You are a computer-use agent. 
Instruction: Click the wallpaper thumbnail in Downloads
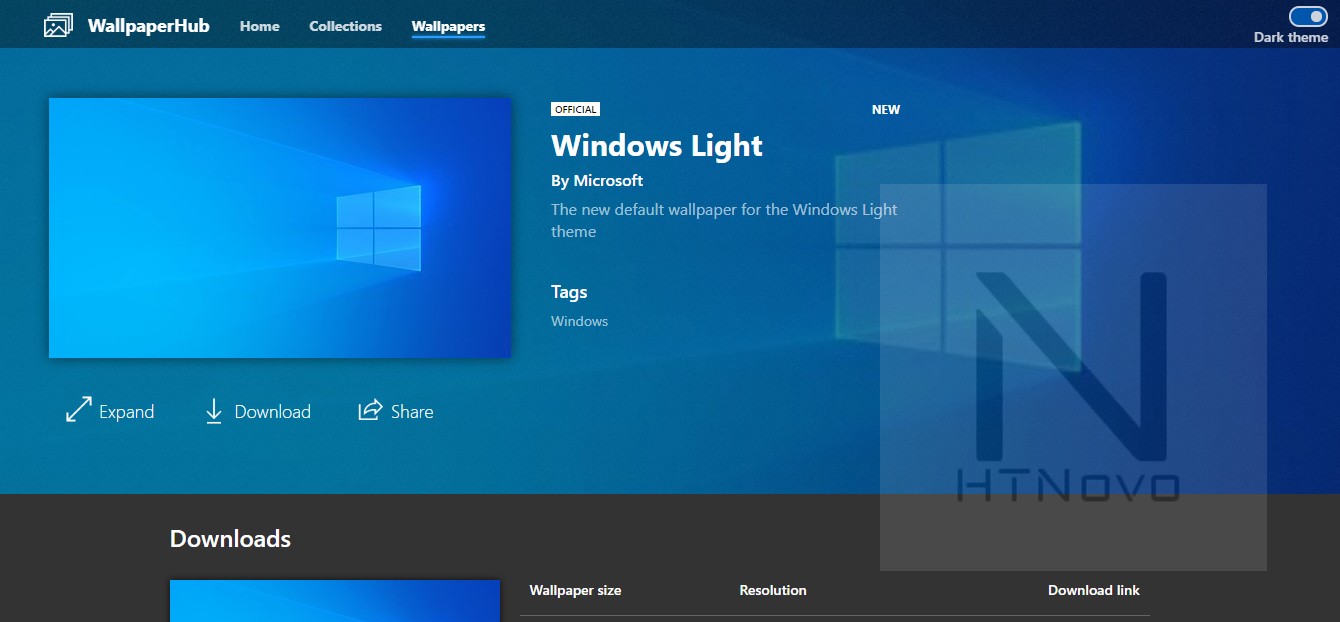pyautogui.click(x=335, y=600)
